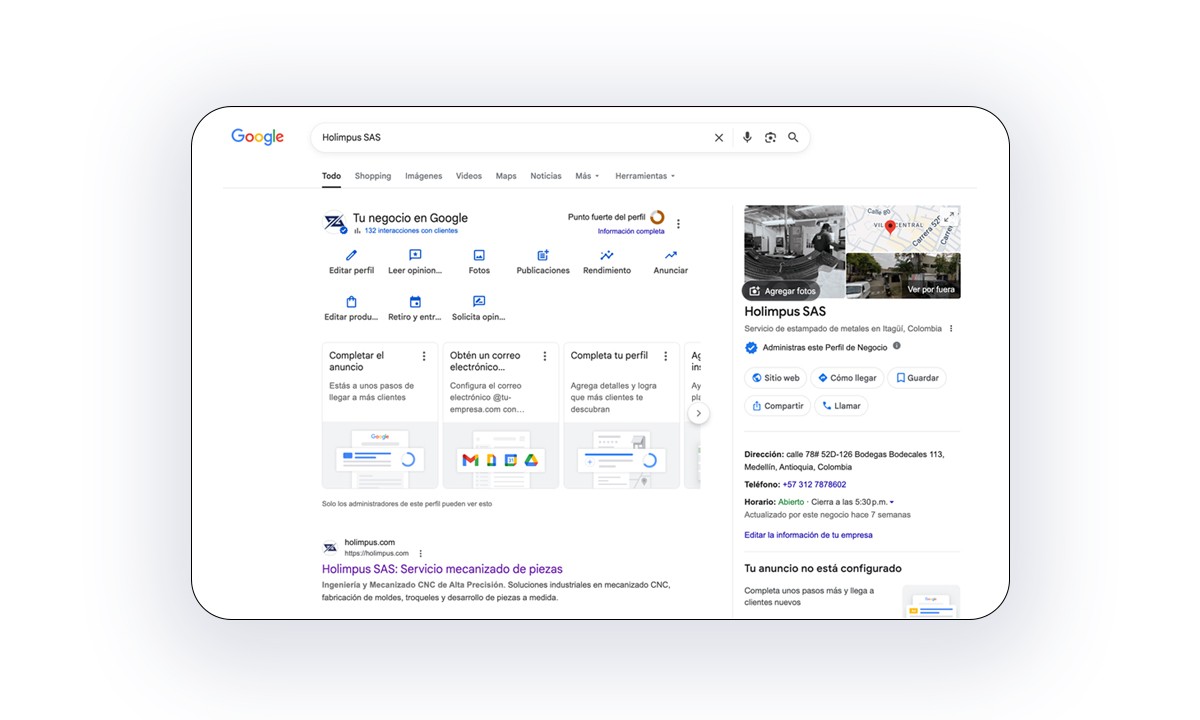The image size is (1200, 720).
Task: Click the Agregar fotos button
Action: 782,291
